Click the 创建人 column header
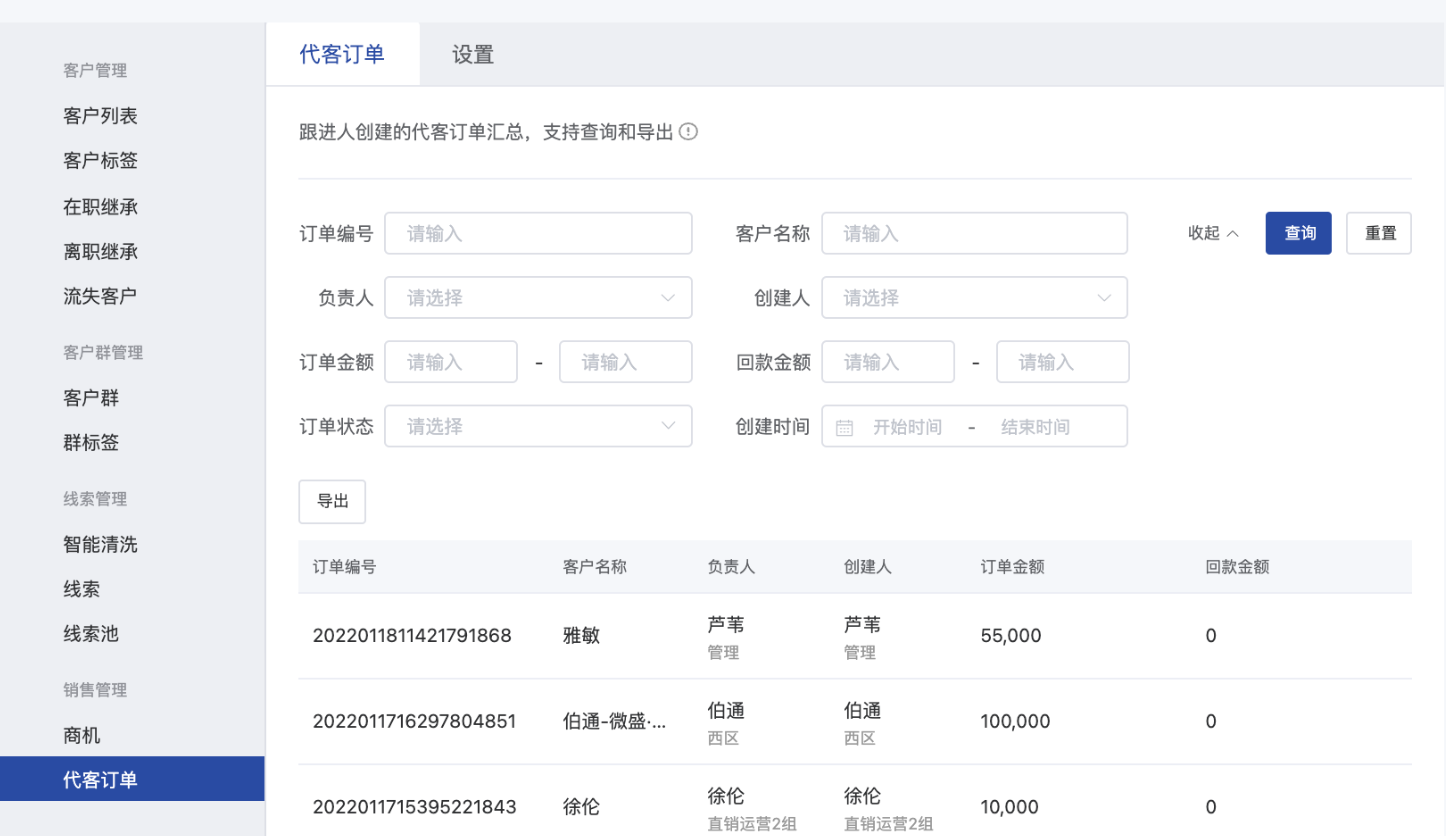The image size is (1446, 836). tap(868, 567)
